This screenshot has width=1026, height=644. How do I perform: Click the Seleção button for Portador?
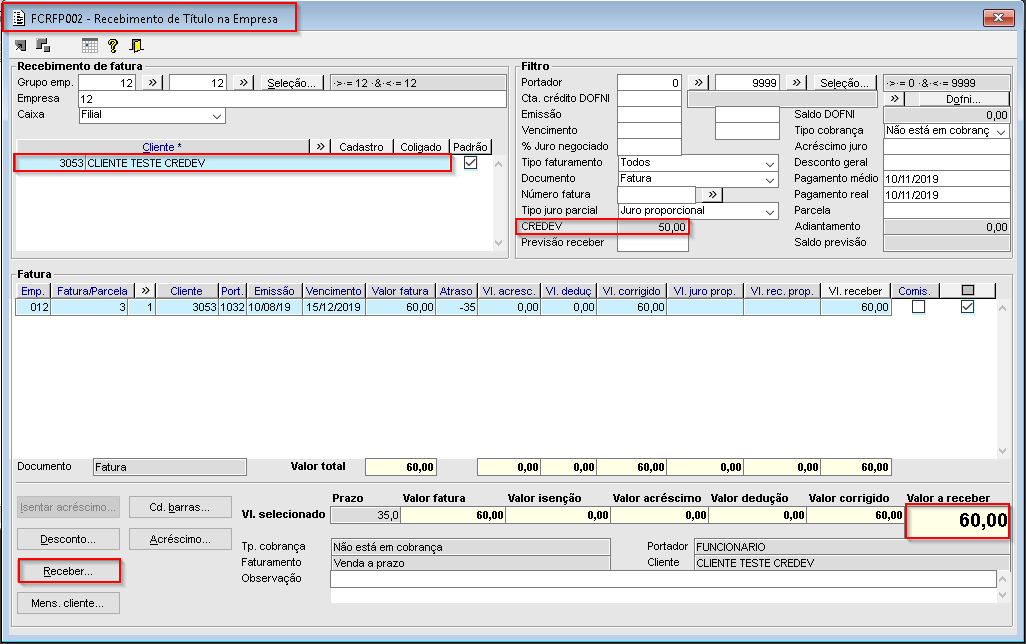click(x=844, y=82)
